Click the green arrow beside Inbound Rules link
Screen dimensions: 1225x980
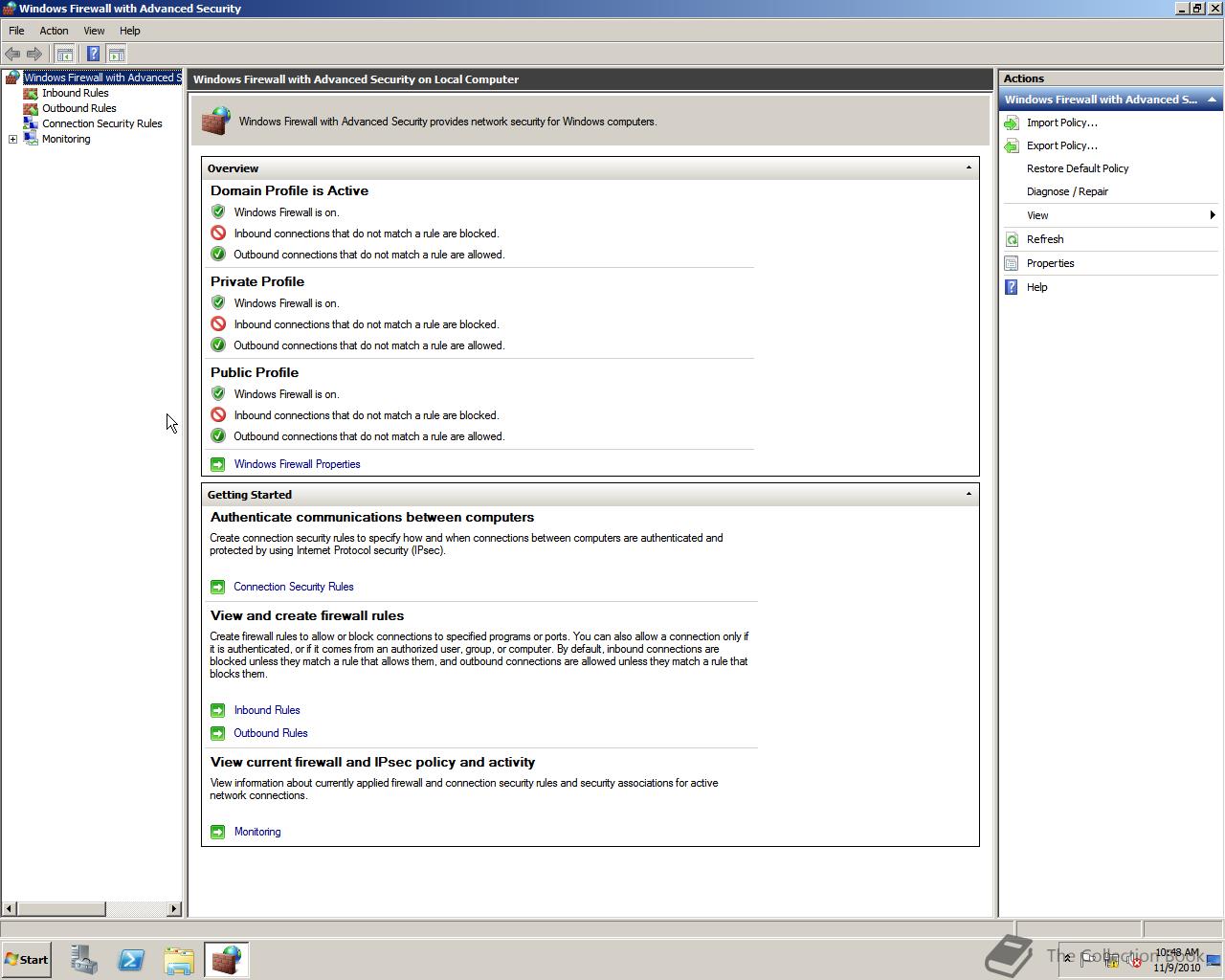pyautogui.click(x=217, y=710)
